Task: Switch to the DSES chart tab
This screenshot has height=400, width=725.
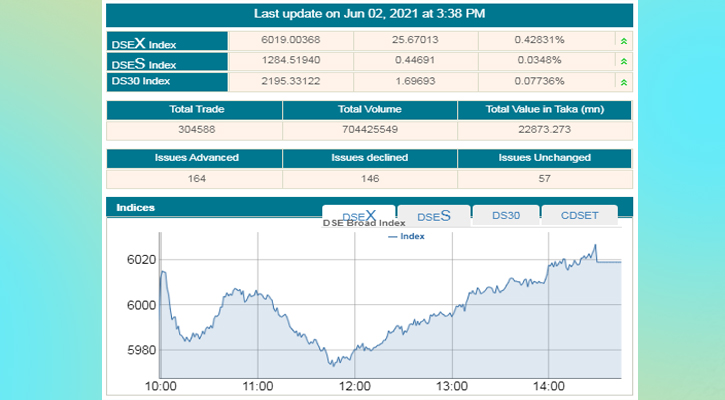Action: pos(434,215)
